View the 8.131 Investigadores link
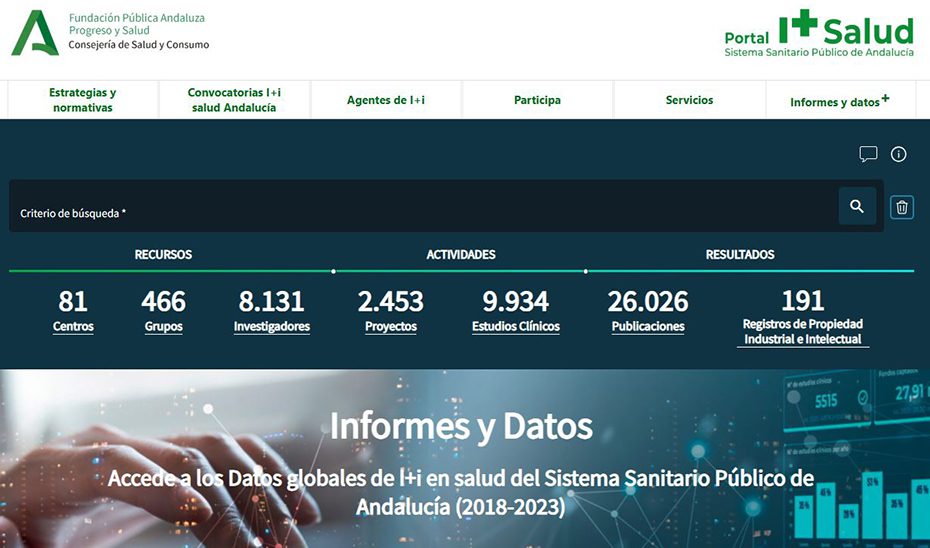The height and width of the screenshot is (548, 930). point(272,311)
